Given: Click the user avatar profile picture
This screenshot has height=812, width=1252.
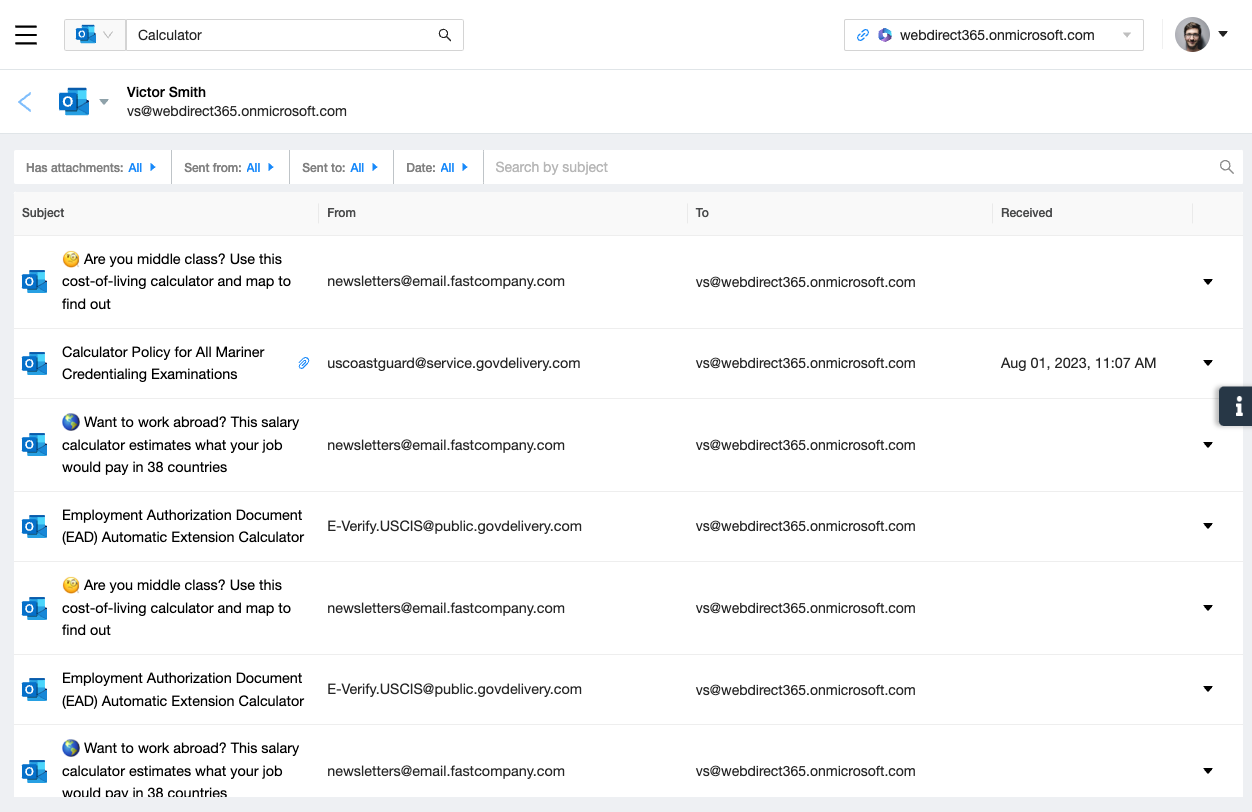Looking at the screenshot, I should click(1192, 35).
